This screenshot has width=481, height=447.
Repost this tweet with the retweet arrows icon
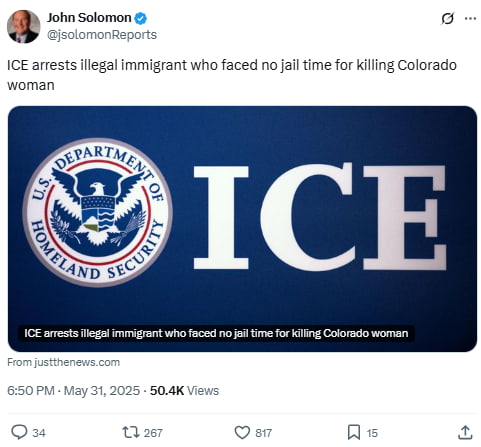[131, 432]
